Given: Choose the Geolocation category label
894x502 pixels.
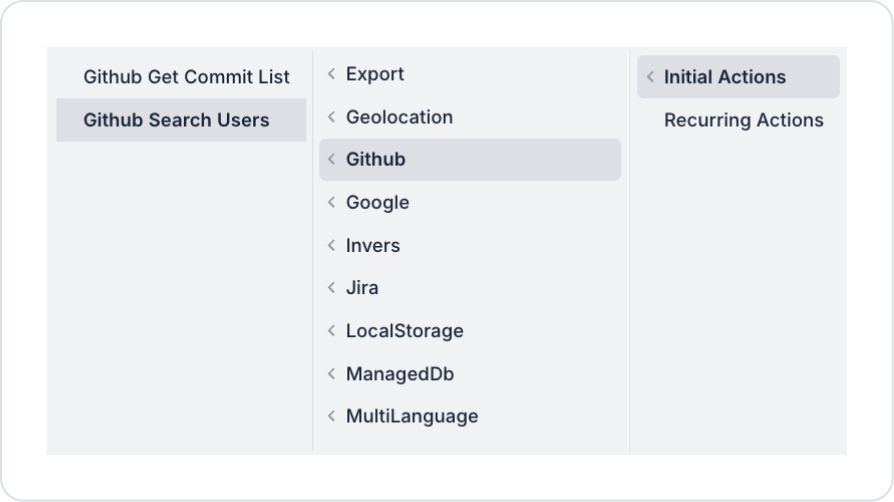Looking at the screenshot, I should coord(399,117).
